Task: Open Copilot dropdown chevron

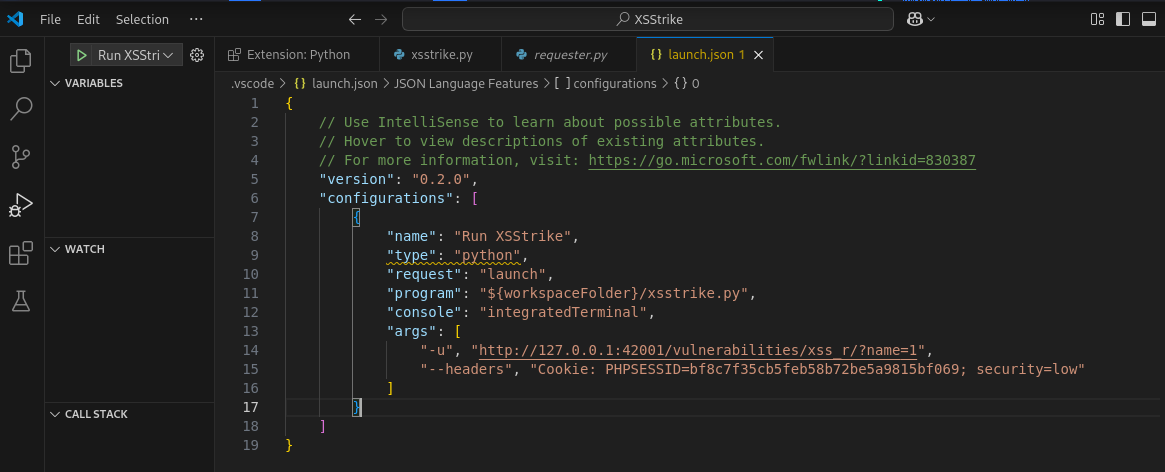Action: pyautogui.click(x=931, y=19)
